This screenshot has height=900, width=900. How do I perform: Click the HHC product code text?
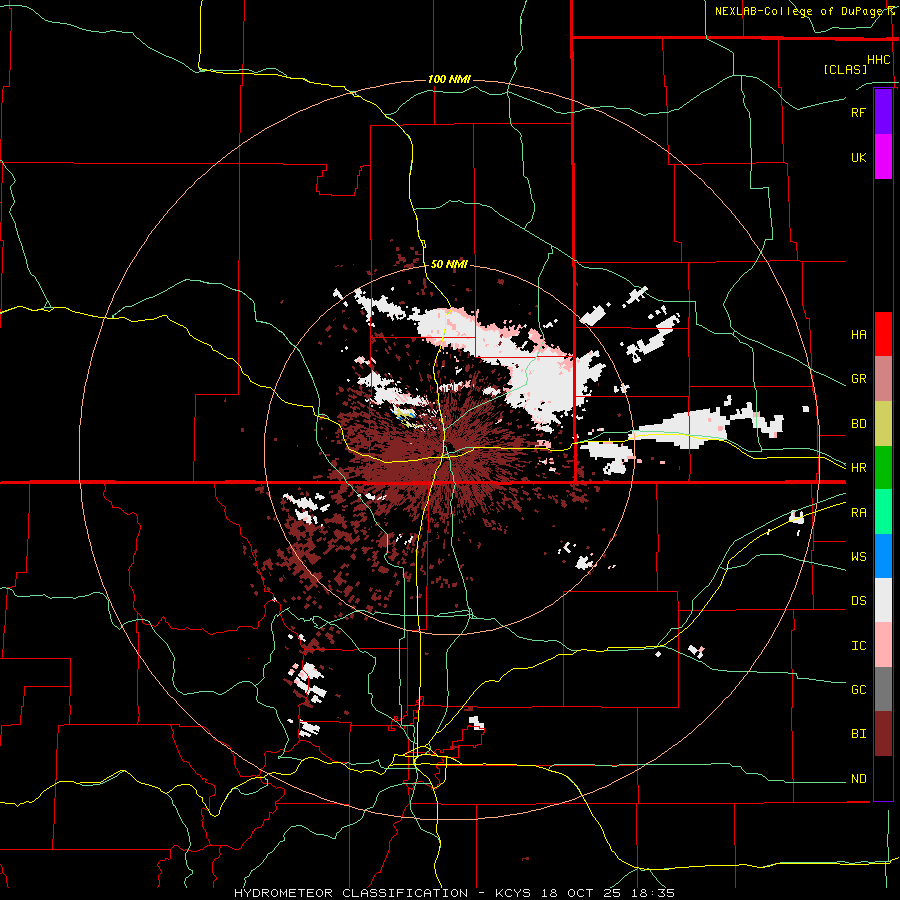(x=878, y=60)
